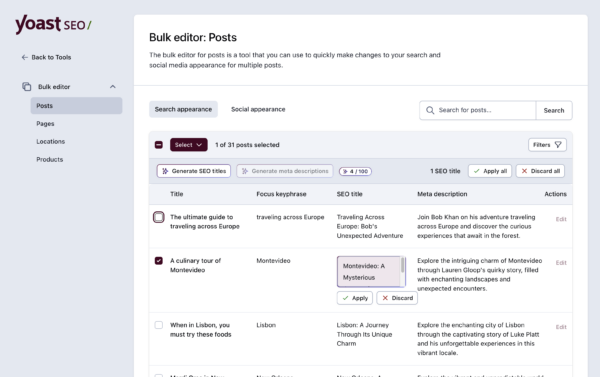Click the 'Bulk editor: Posts' heading
This screenshot has height=377, width=600.
(x=193, y=38)
